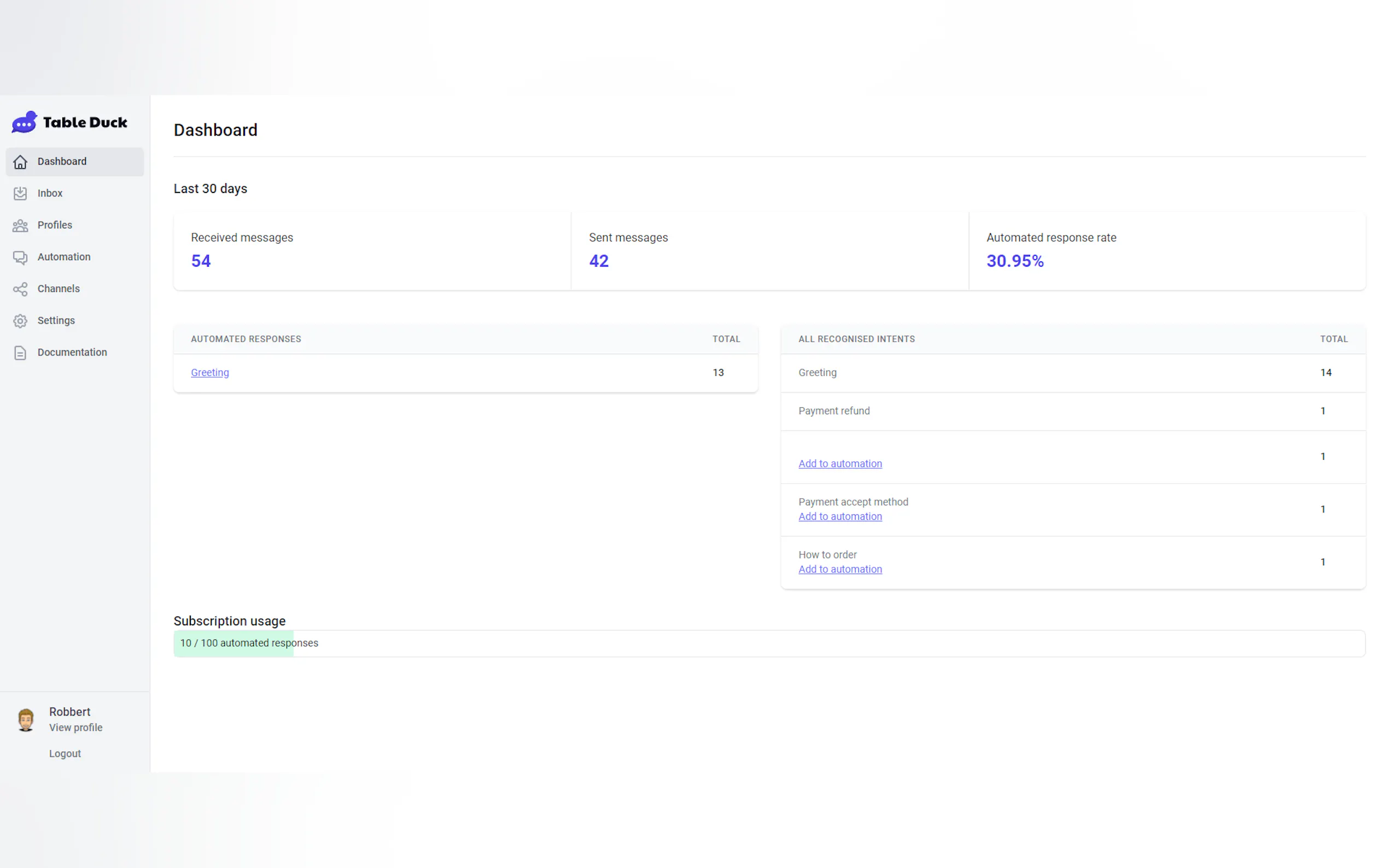Click the Settings gear icon
The width and height of the screenshot is (1389, 868).
point(20,321)
